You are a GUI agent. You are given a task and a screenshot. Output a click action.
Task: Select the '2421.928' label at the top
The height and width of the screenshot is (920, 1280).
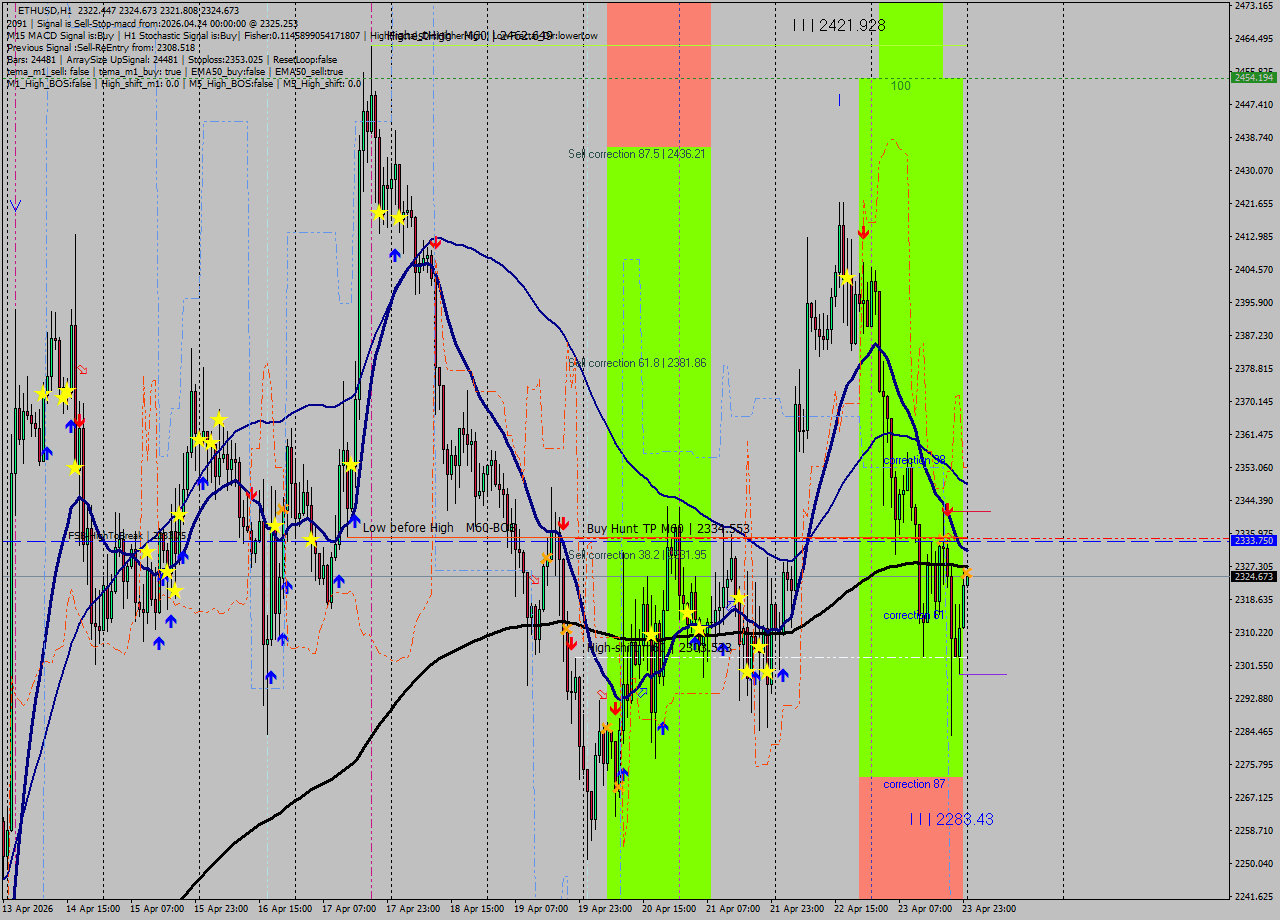[x=838, y=25]
